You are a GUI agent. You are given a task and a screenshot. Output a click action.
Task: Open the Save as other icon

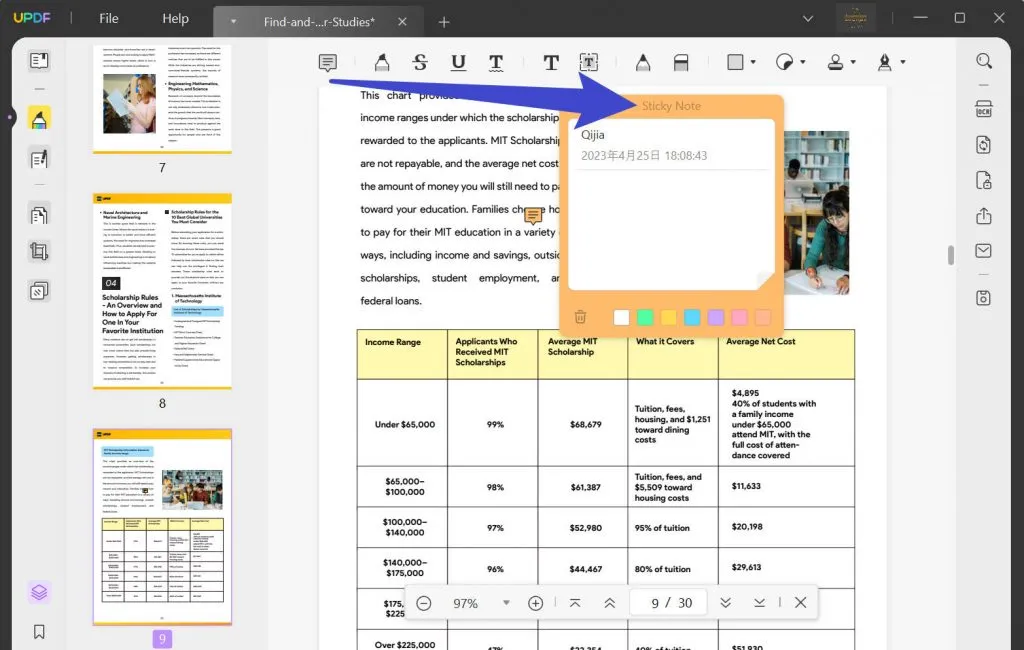click(984, 298)
